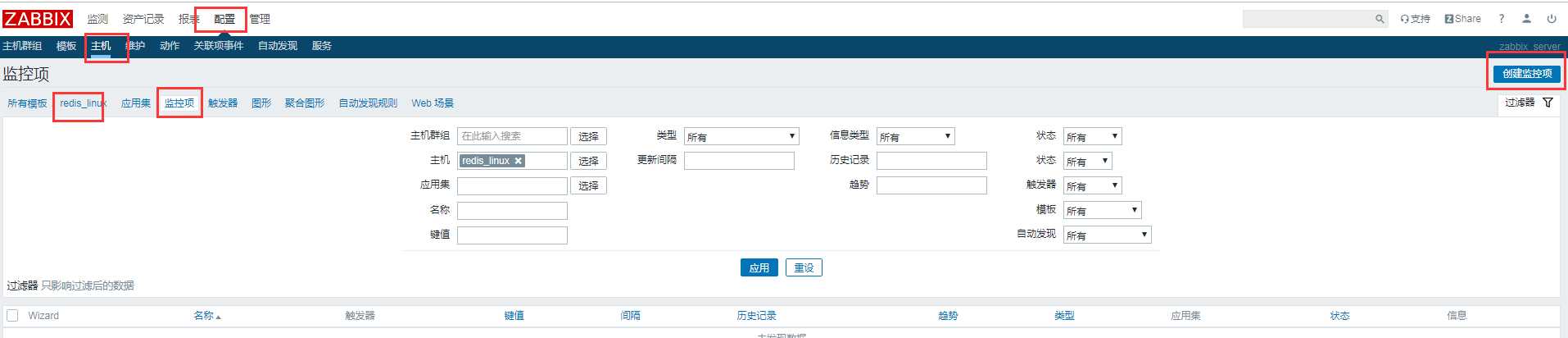Click the 主机群组 search input
Image resolution: width=1568 pixels, height=338 pixels.
point(512,136)
